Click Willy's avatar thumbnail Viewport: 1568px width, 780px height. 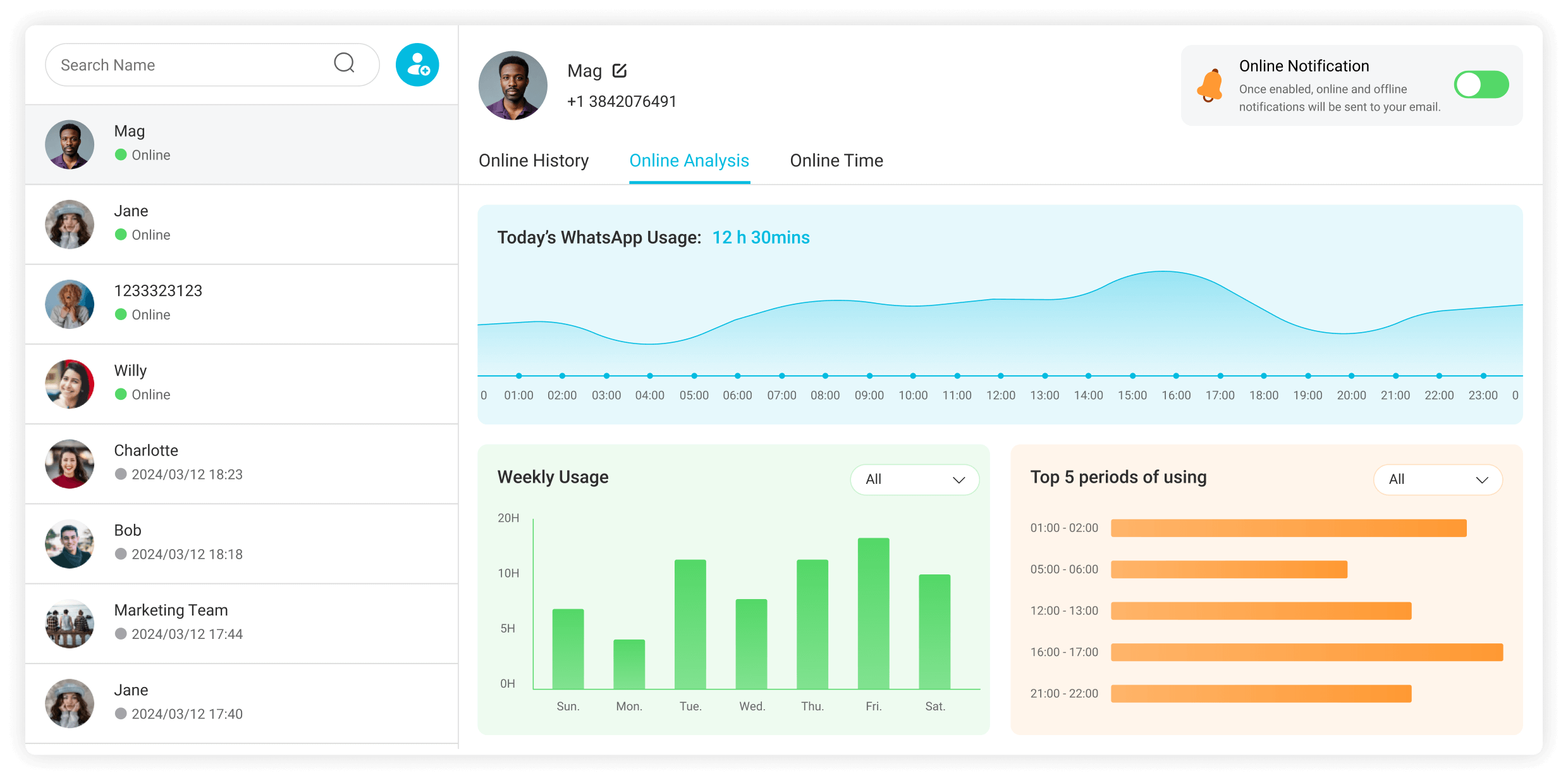70,384
